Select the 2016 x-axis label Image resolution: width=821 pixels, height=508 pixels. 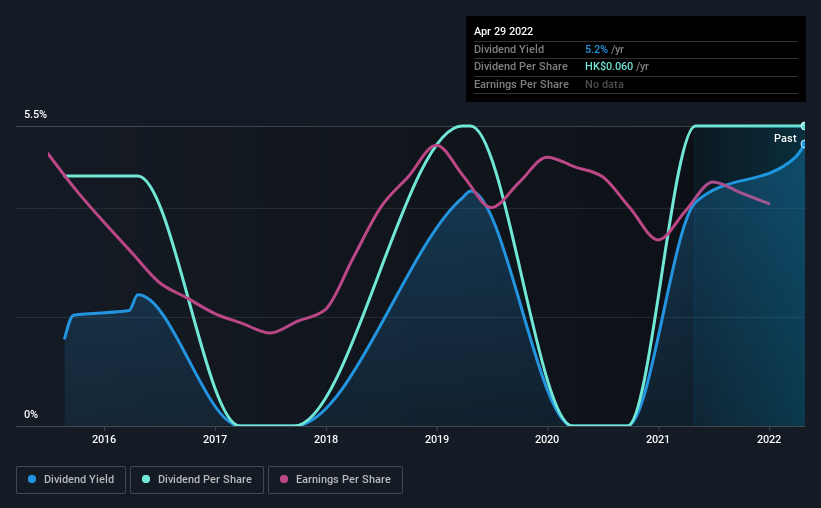coord(104,439)
